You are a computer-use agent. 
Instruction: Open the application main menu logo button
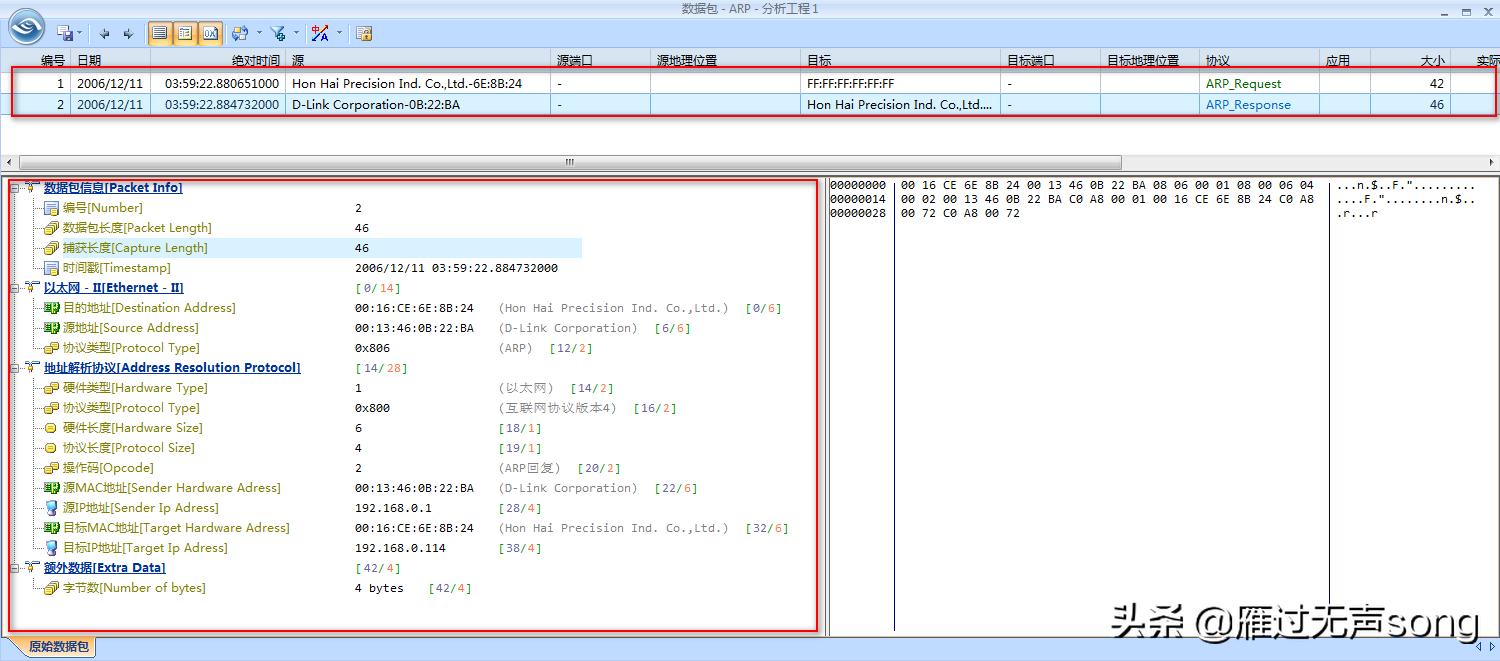(x=27, y=26)
